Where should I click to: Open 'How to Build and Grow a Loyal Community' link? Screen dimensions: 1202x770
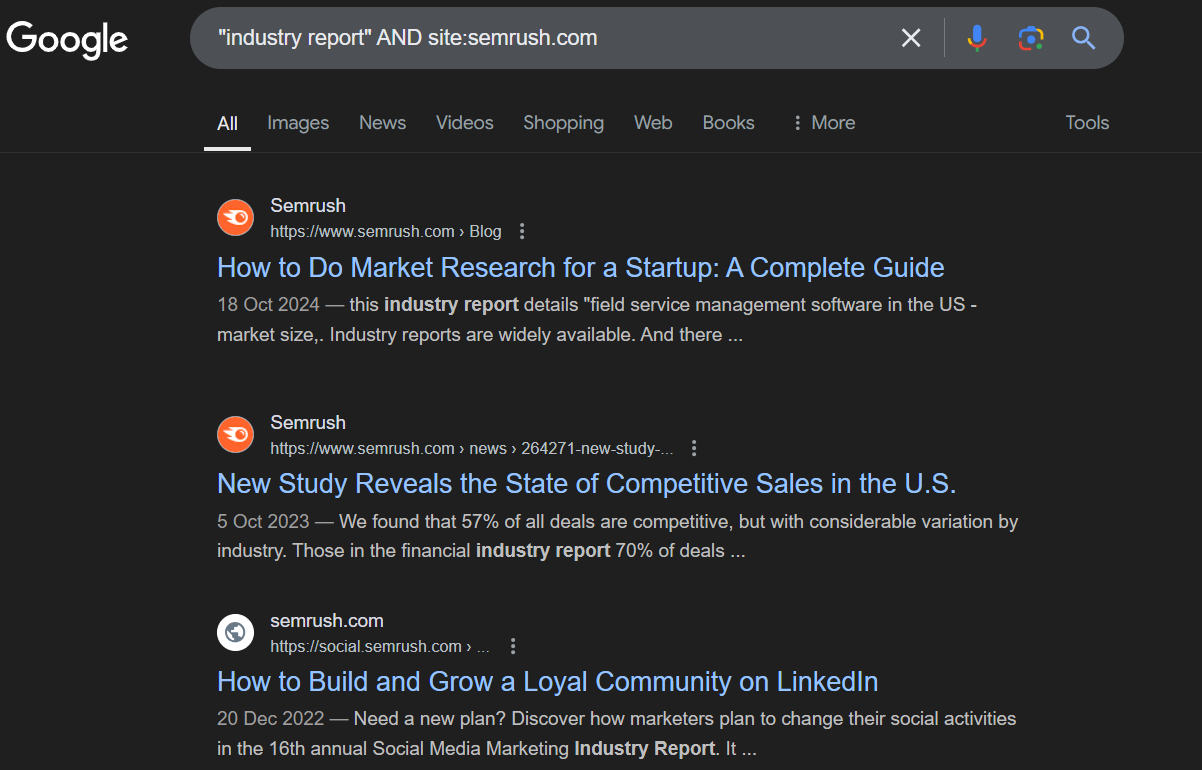(548, 682)
